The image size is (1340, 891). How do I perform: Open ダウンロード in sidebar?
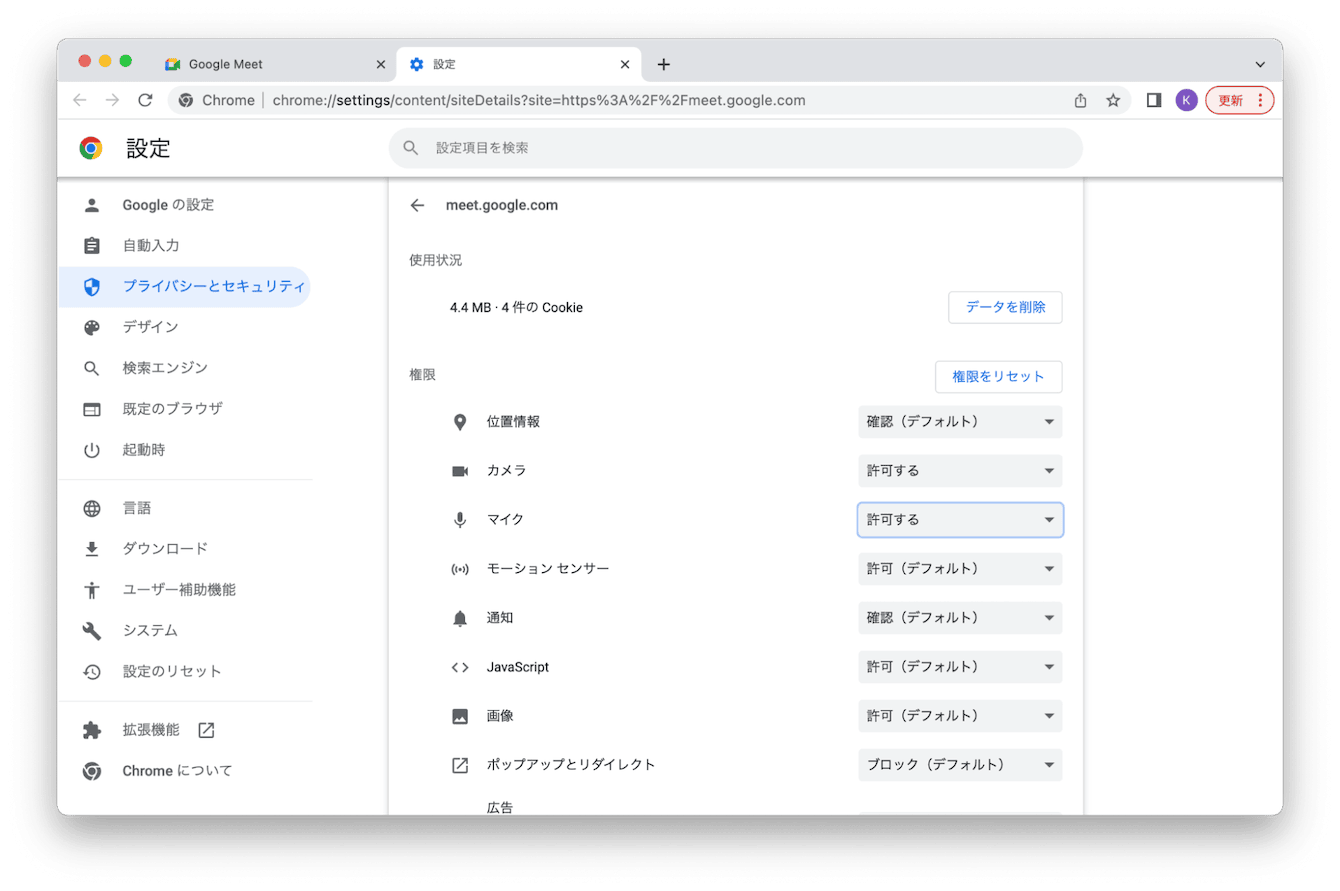pyautogui.click(x=185, y=549)
